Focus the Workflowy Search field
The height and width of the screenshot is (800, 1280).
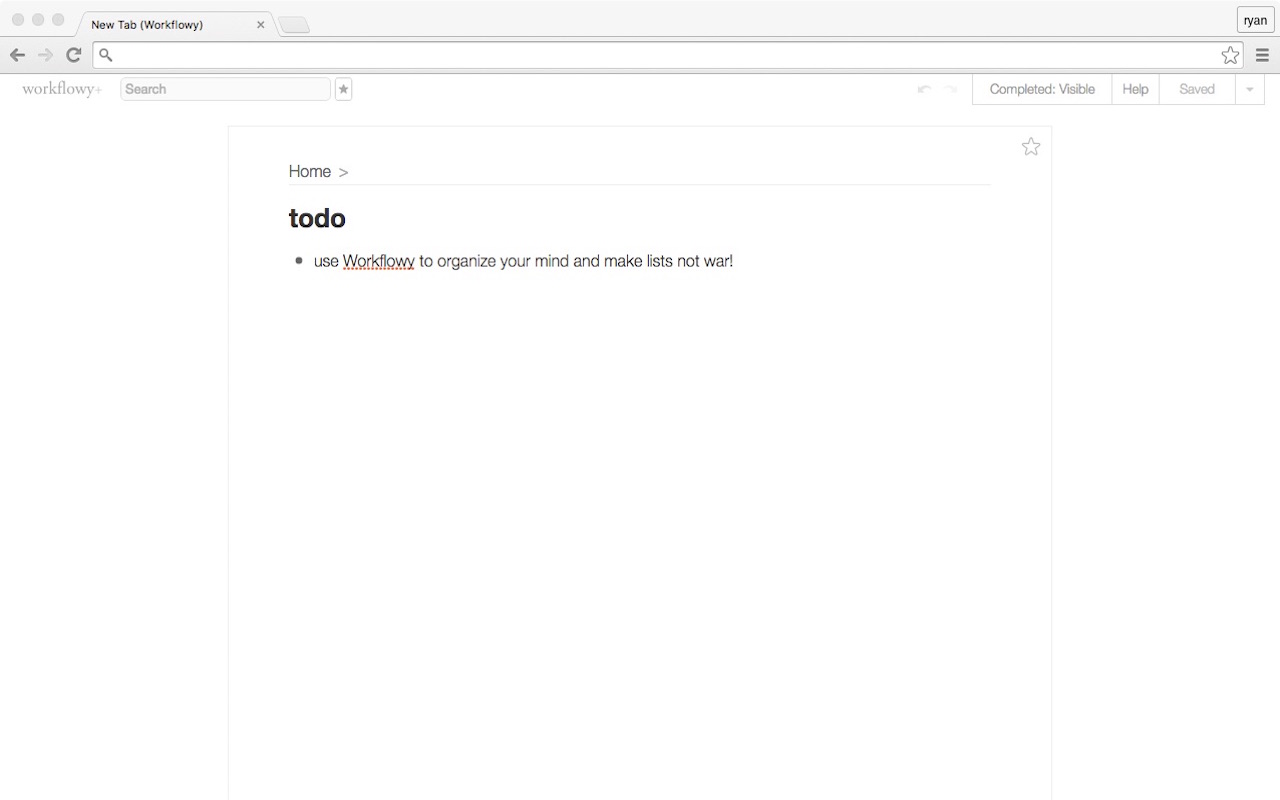coord(225,89)
